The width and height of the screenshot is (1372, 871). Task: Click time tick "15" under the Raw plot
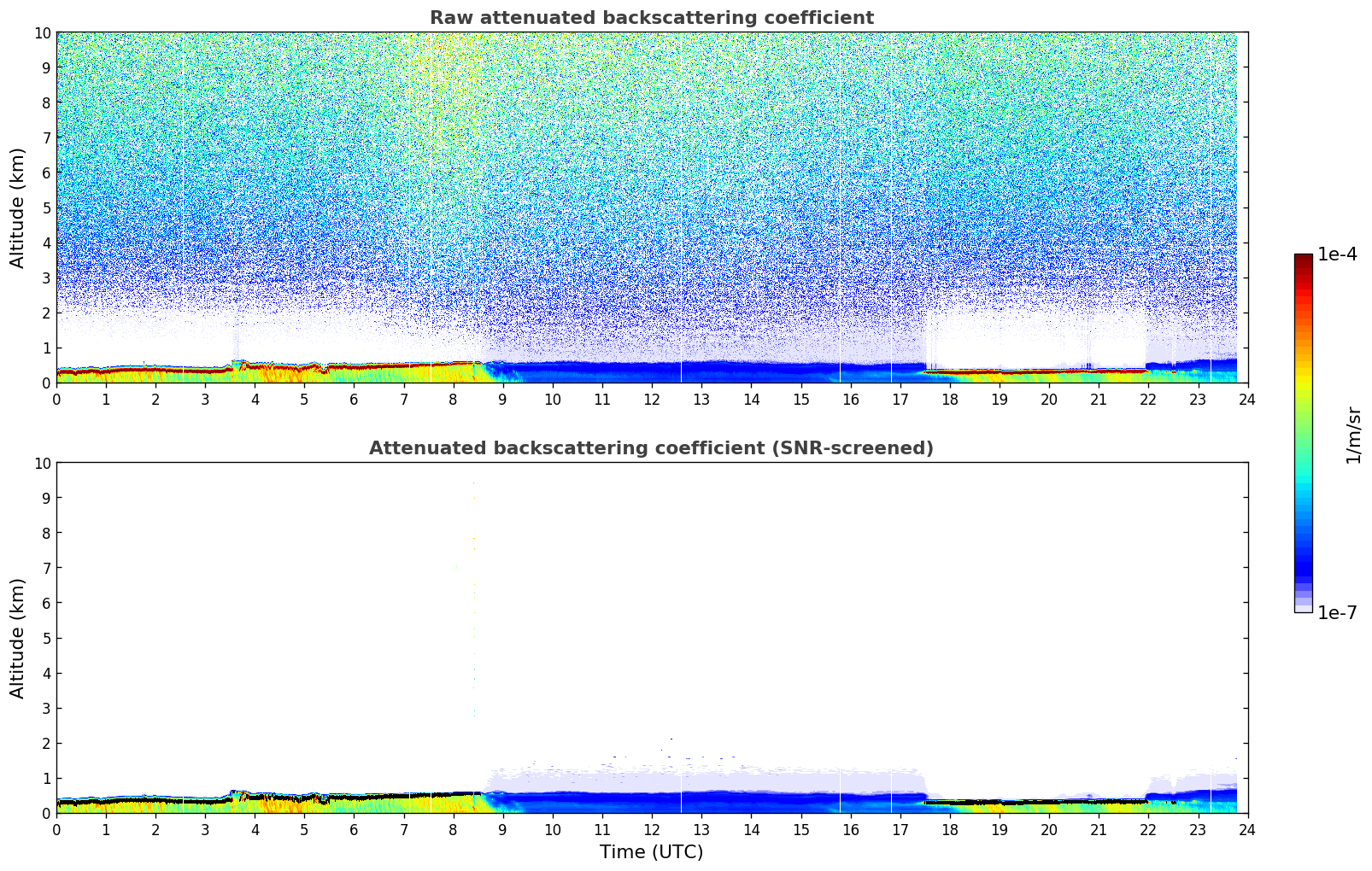801,400
